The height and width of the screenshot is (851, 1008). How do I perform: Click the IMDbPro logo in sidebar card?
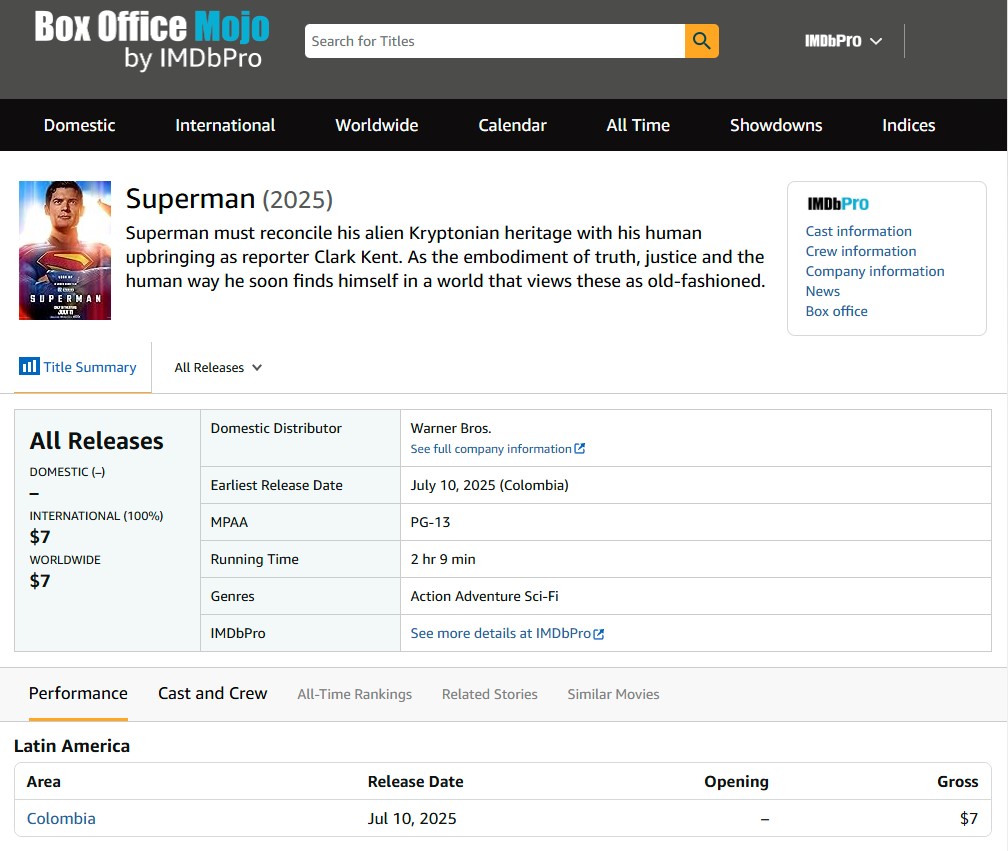(838, 204)
